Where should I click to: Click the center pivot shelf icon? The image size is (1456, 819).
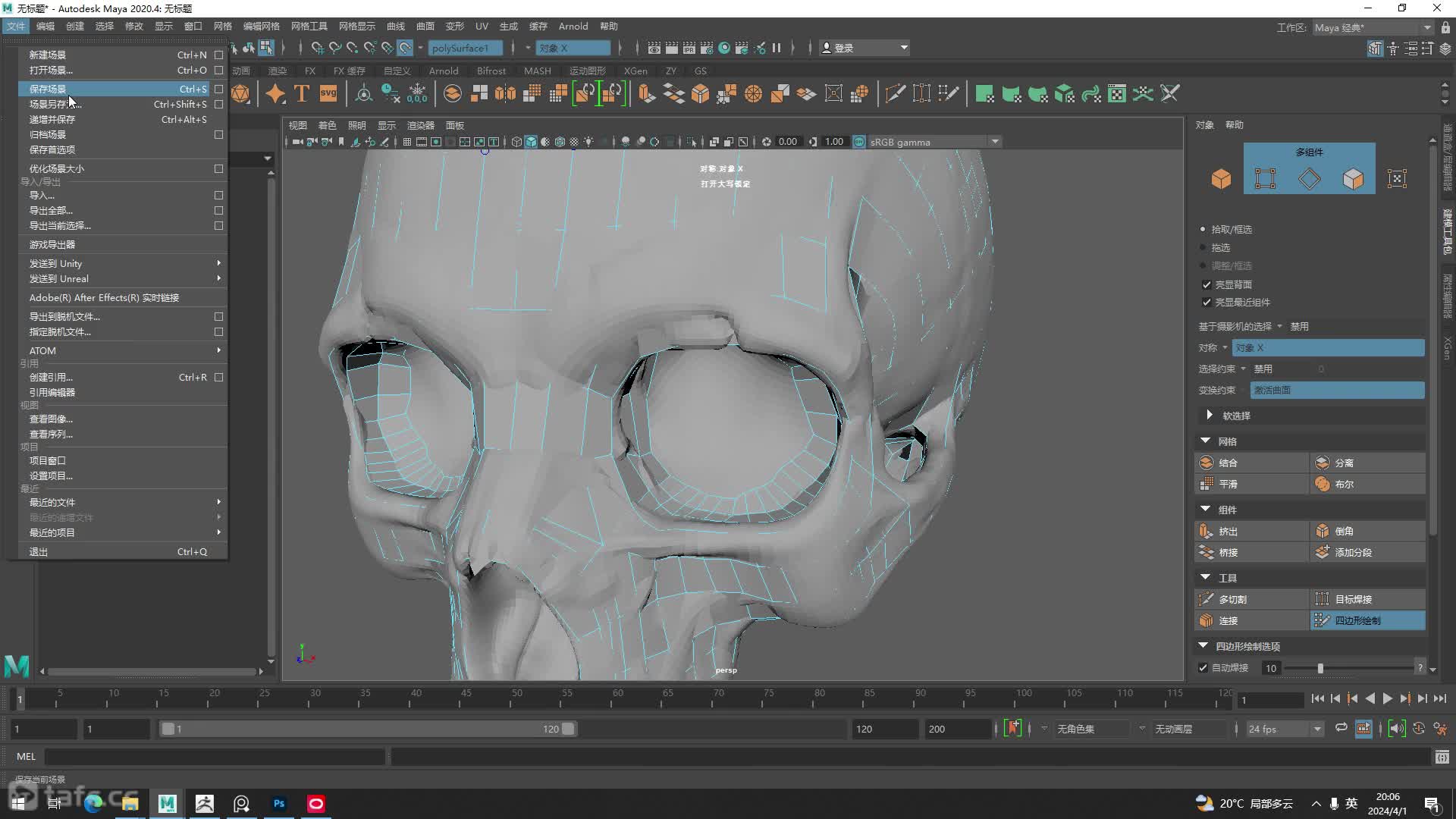(364, 93)
